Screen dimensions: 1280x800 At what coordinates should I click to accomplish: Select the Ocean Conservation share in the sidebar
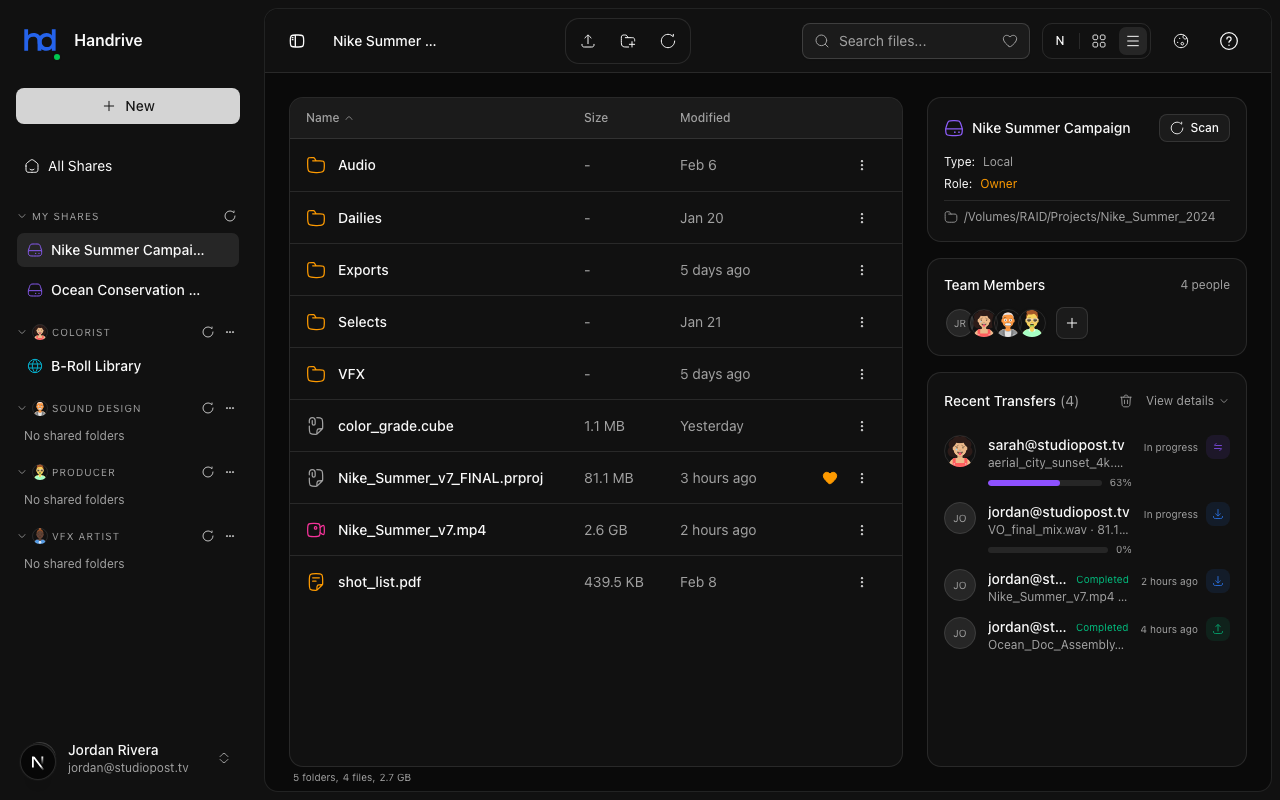click(x=127, y=290)
